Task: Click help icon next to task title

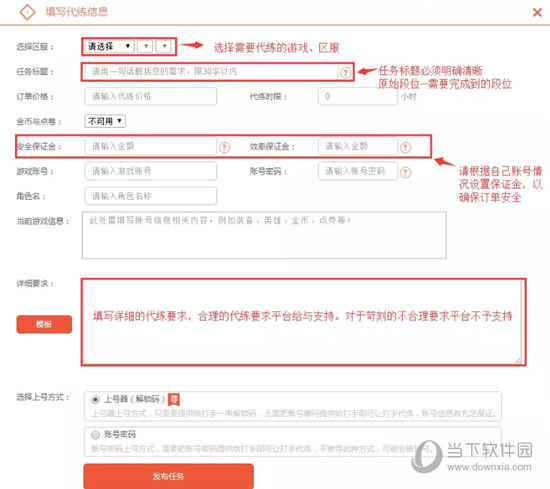Action: [346, 73]
